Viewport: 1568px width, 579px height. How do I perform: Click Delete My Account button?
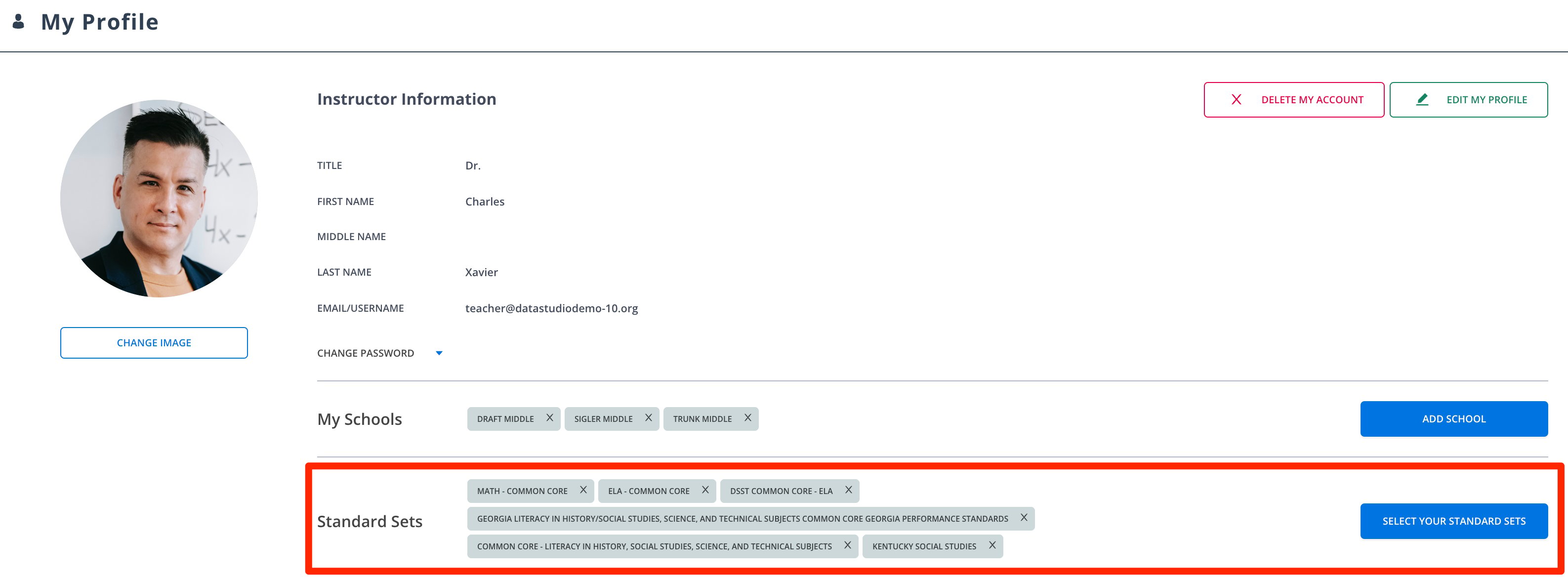[x=1293, y=100]
